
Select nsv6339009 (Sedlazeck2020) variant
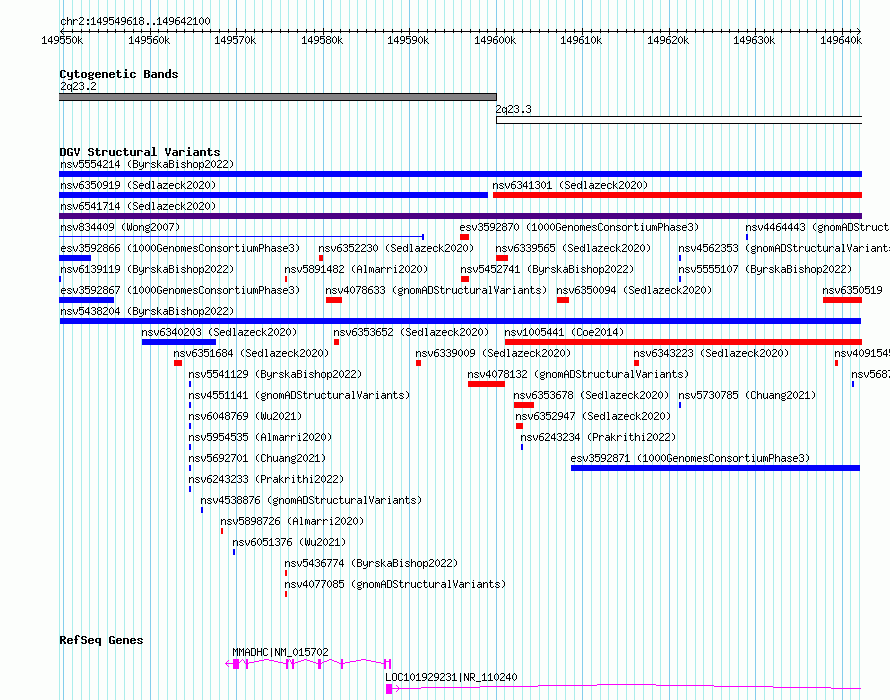[x=493, y=354]
